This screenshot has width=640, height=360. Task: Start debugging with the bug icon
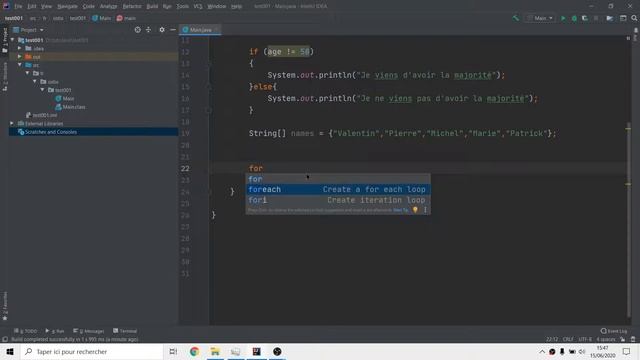574,18
